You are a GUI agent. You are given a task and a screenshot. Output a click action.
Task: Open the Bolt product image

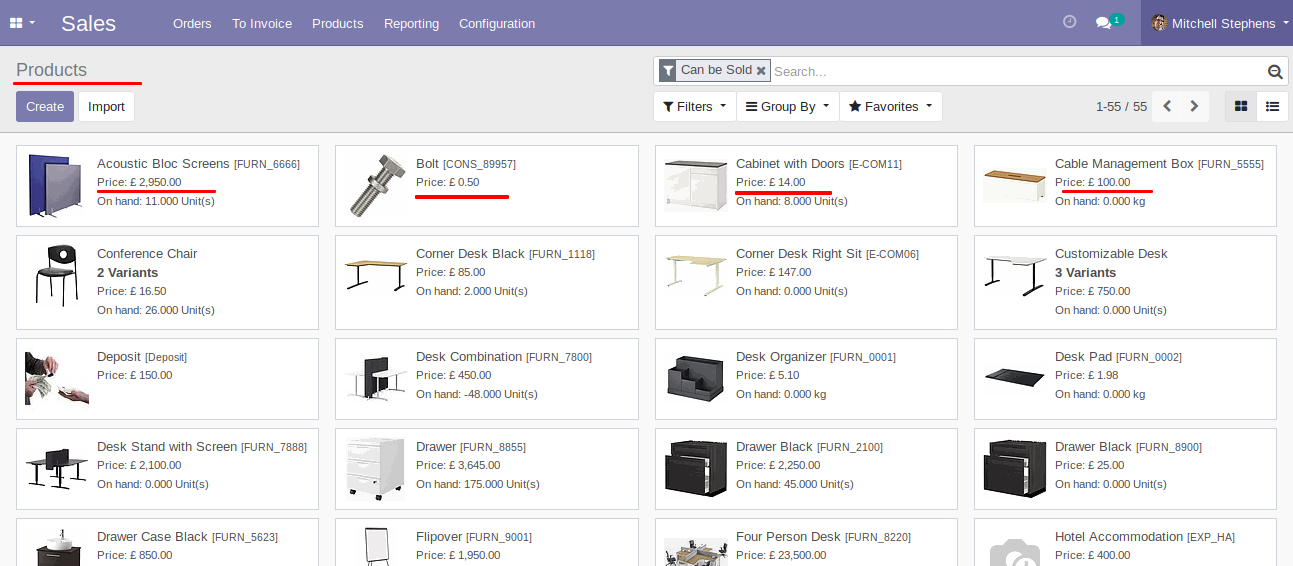376,186
